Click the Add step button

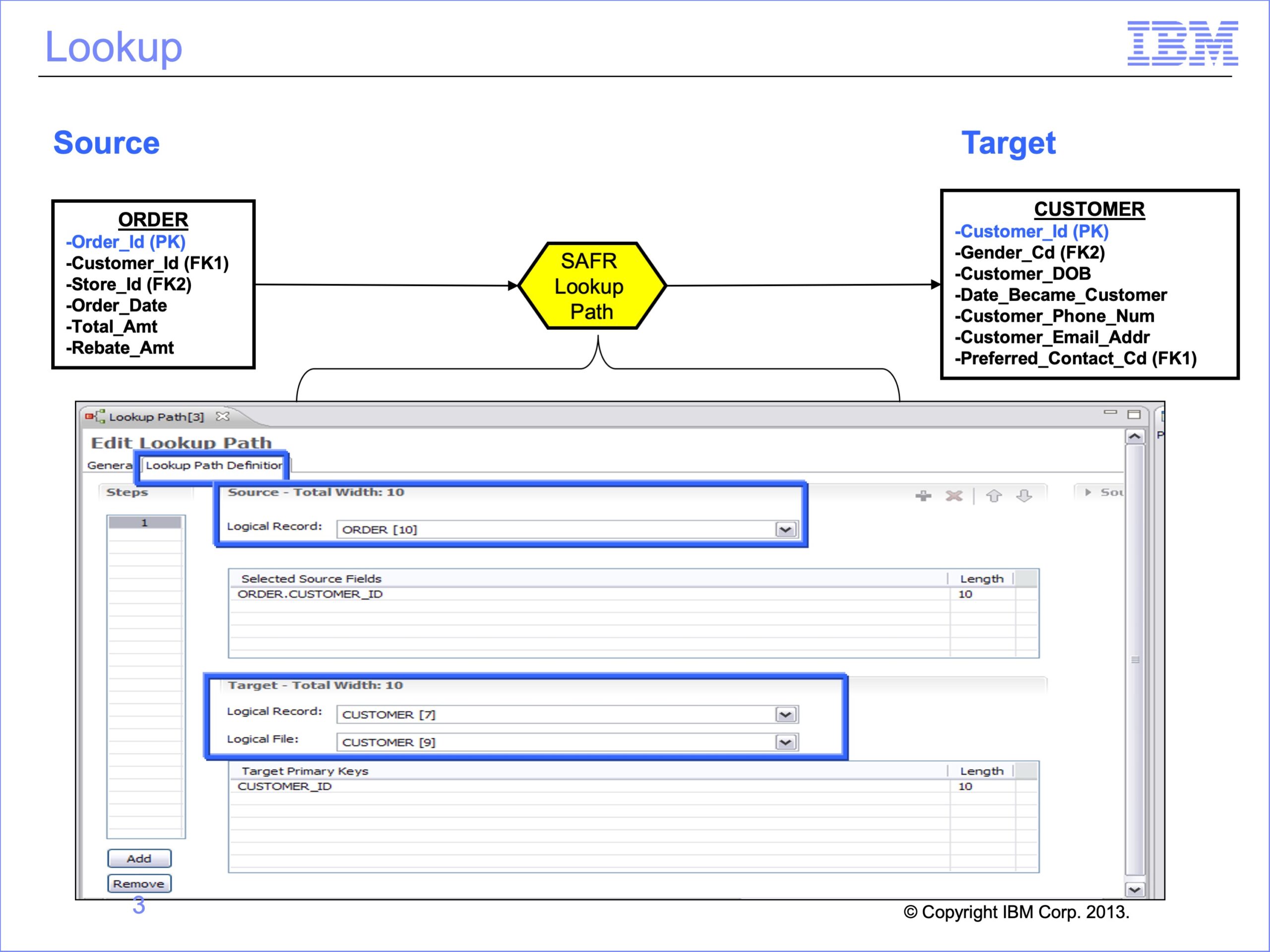click(139, 858)
